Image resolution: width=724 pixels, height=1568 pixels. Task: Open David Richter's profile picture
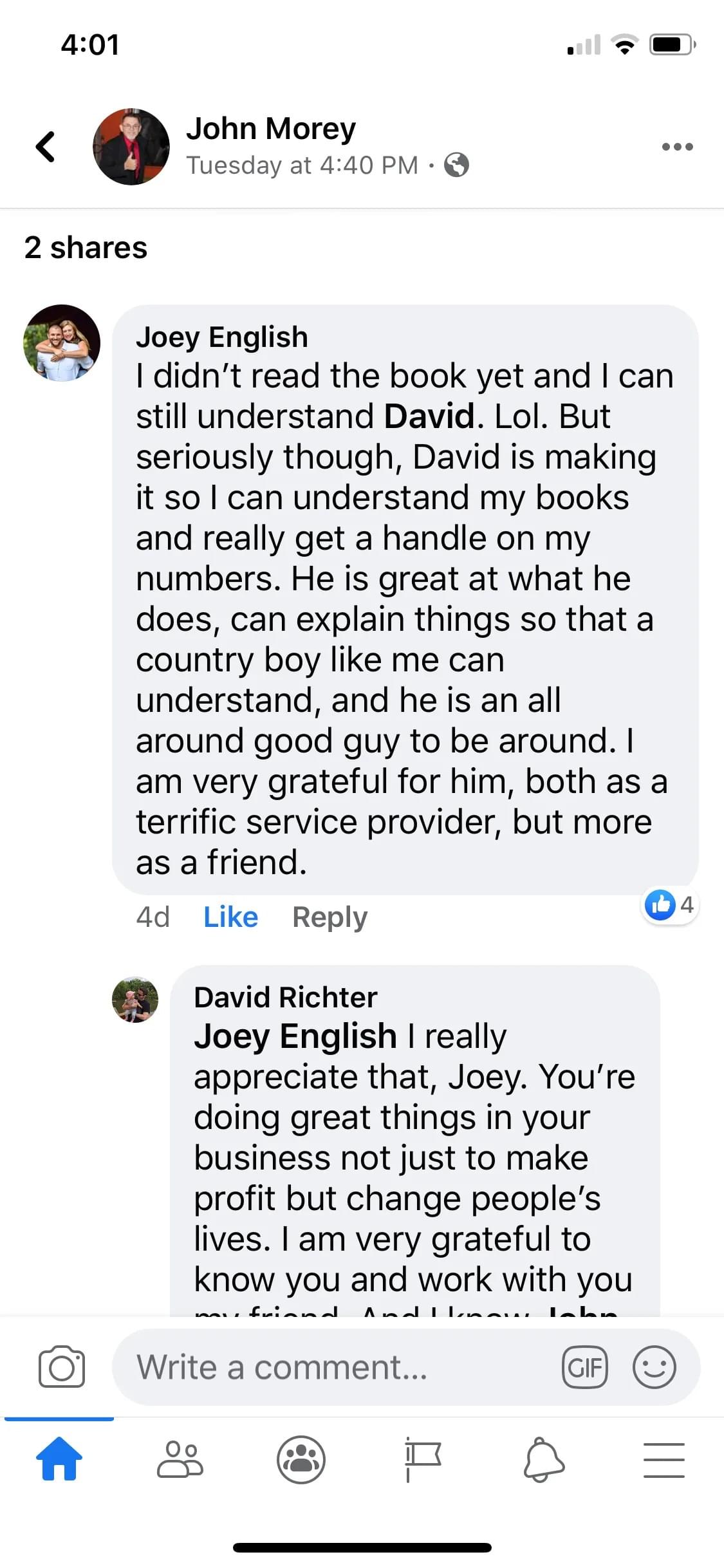tap(135, 1000)
